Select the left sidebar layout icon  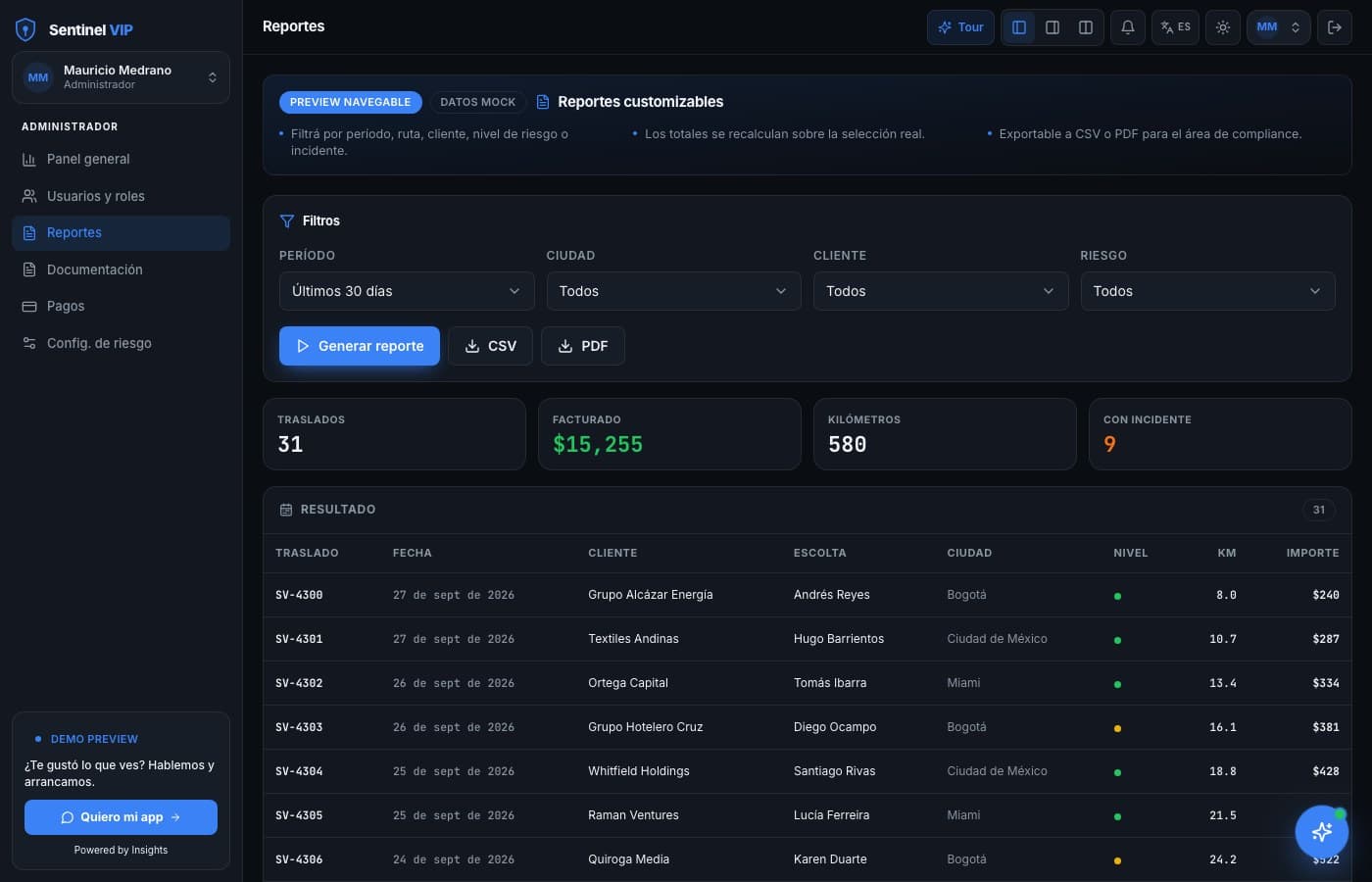click(1019, 27)
